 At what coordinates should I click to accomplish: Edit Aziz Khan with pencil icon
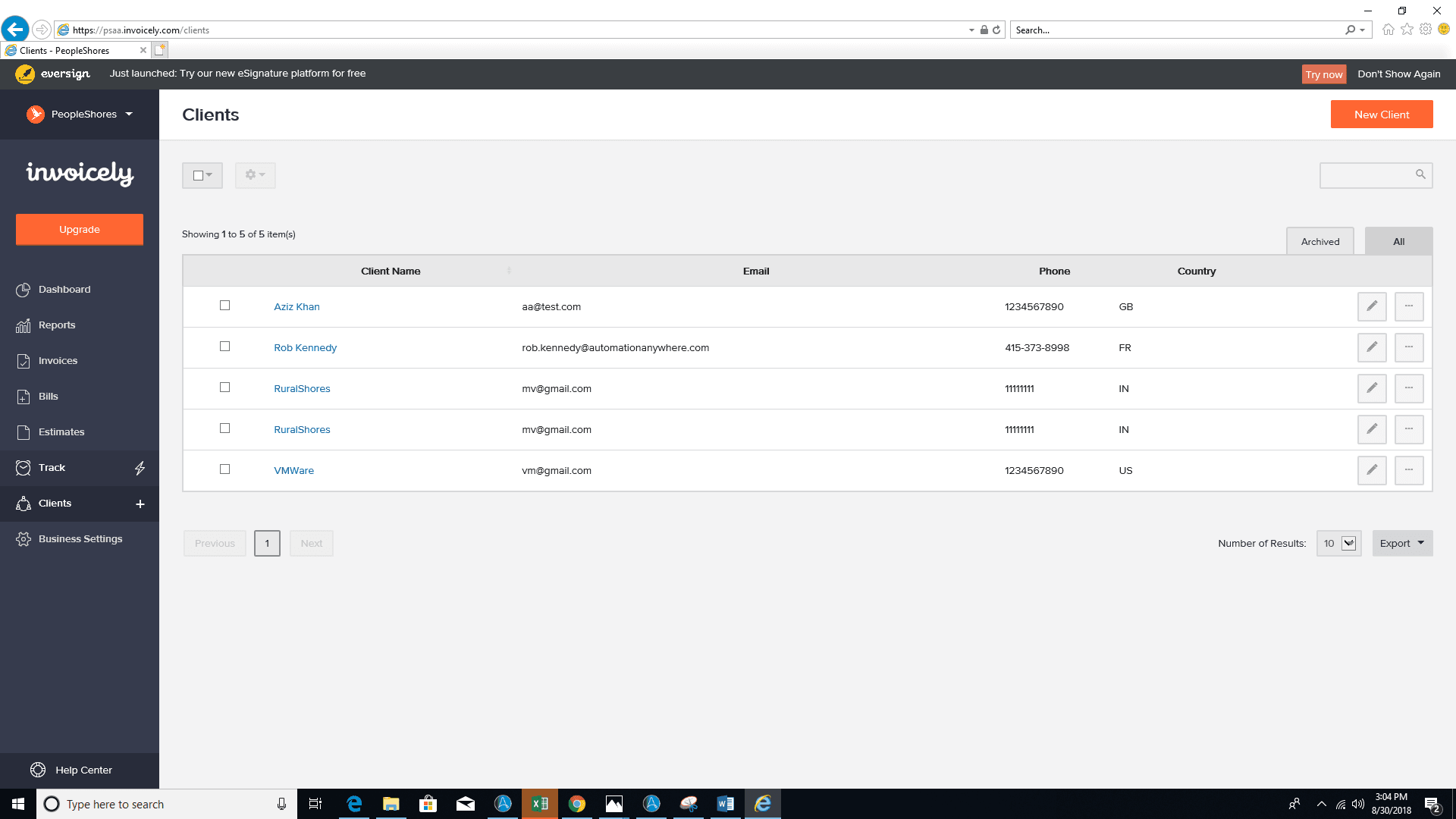[x=1372, y=306]
